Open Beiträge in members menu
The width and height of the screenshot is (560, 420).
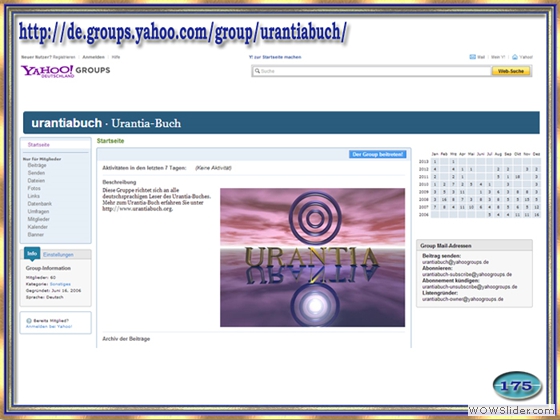click(x=37, y=165)
